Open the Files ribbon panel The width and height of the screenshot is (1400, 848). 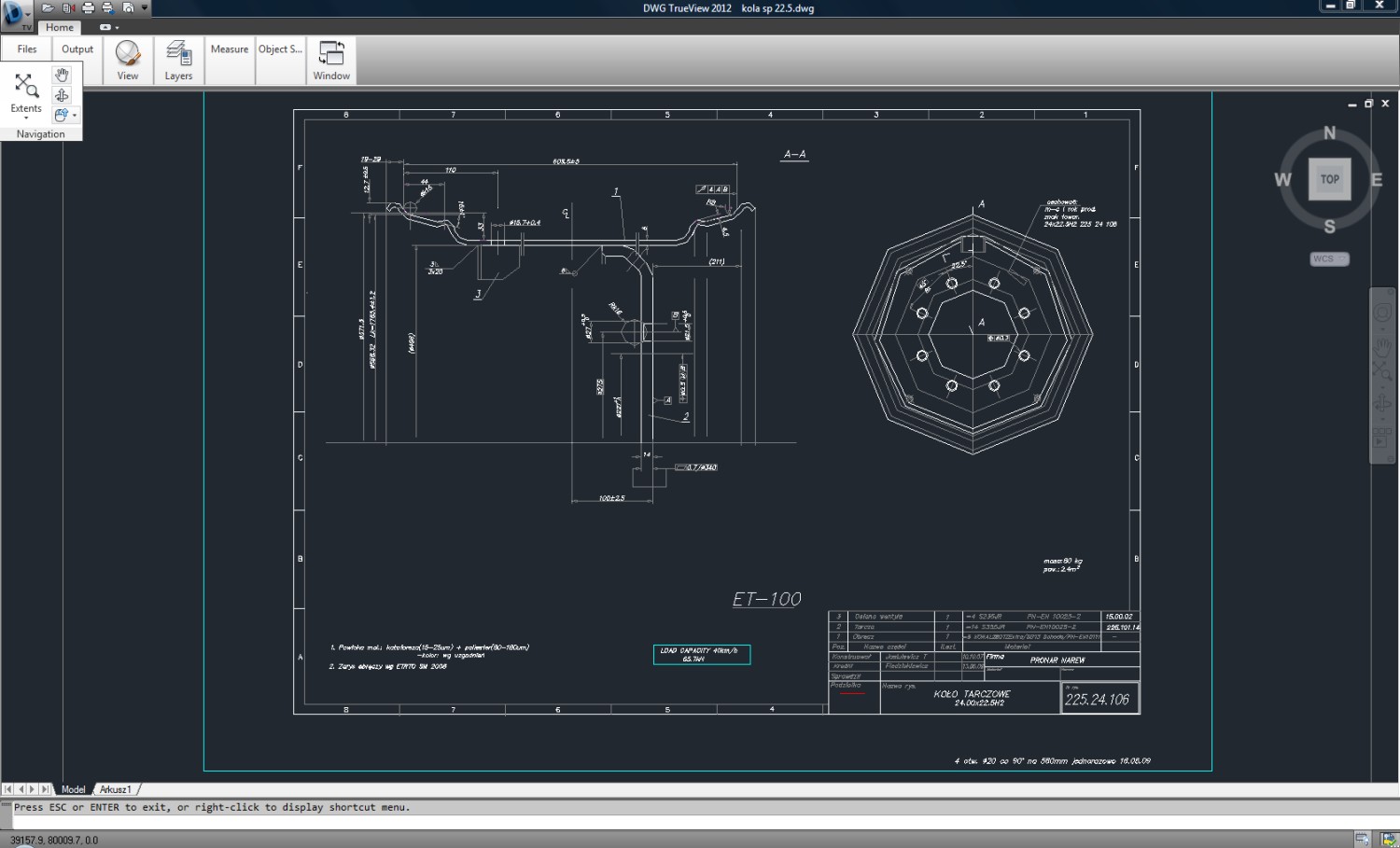click(x=27, y=49)
